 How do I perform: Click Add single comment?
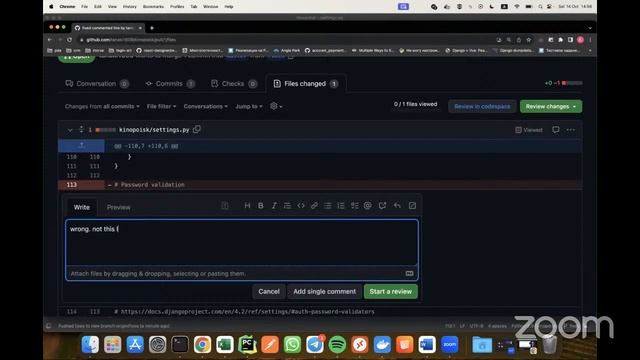324,291
